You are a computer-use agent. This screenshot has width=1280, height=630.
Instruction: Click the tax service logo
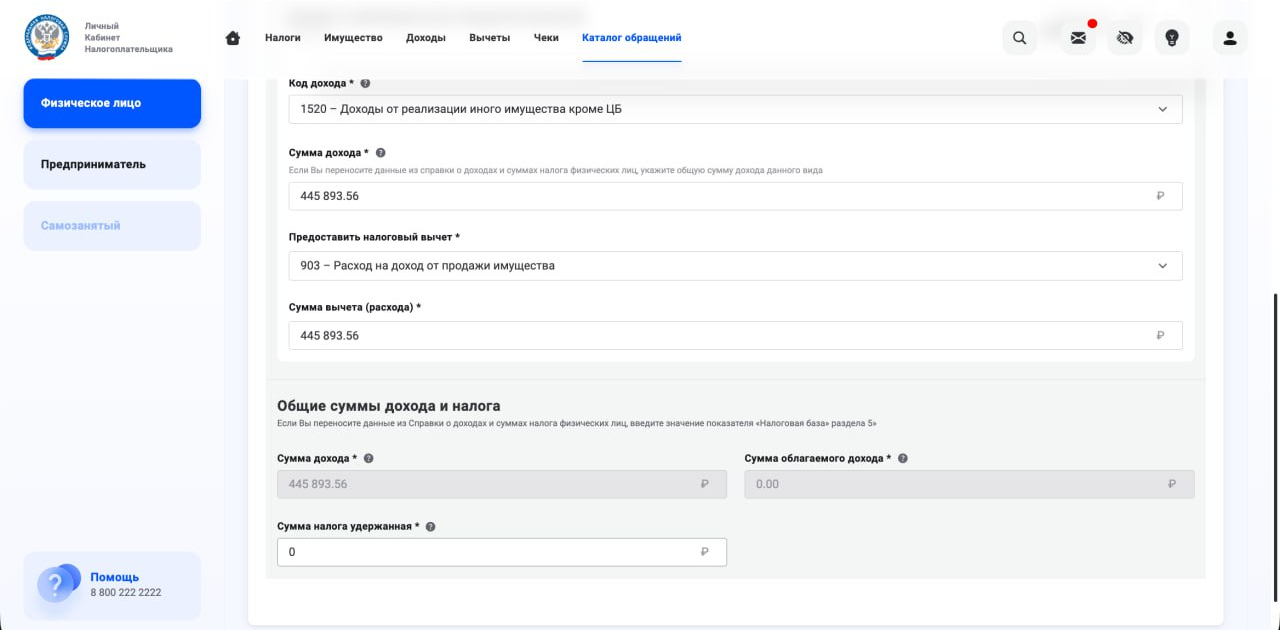point(47,38)
